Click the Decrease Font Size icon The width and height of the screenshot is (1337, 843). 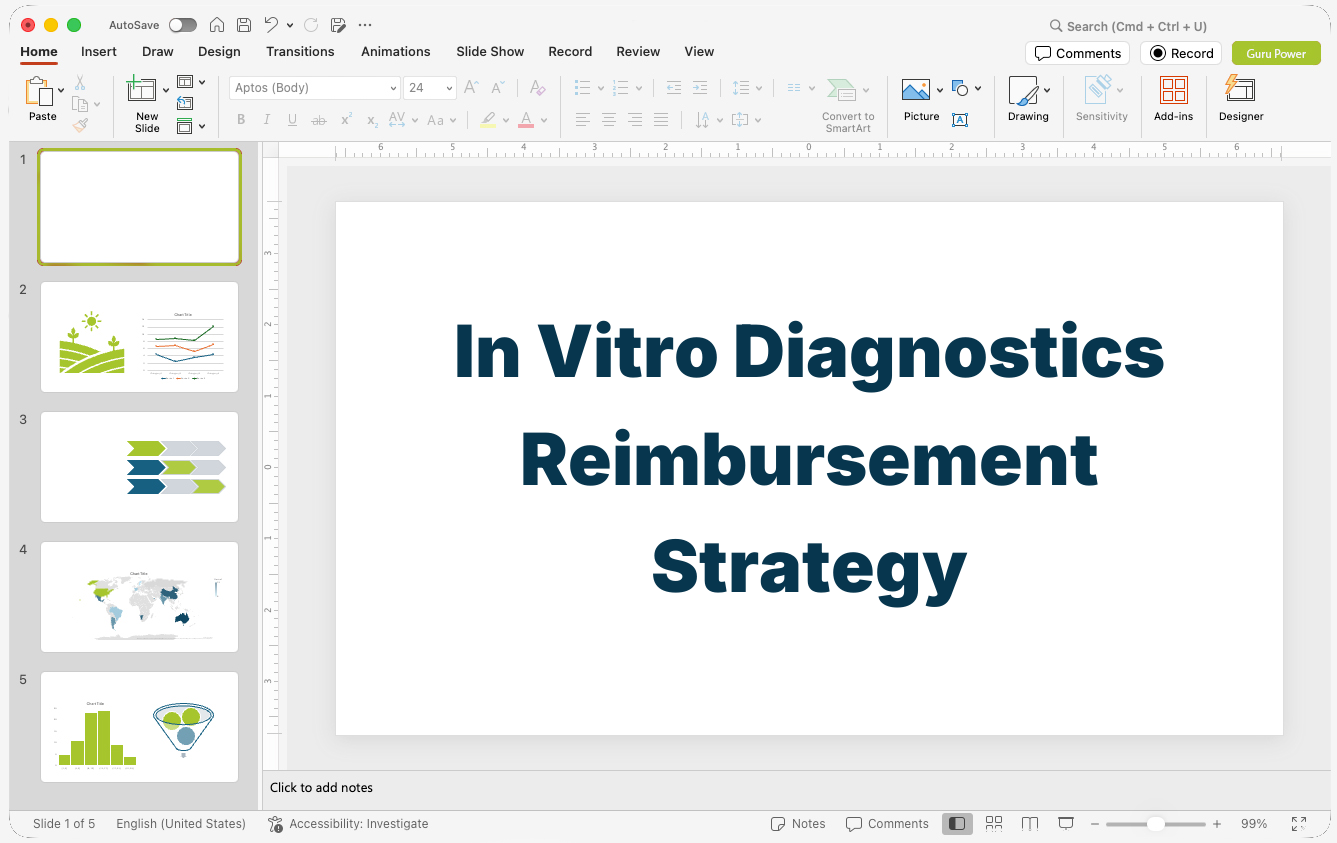[x=498, y=88]
